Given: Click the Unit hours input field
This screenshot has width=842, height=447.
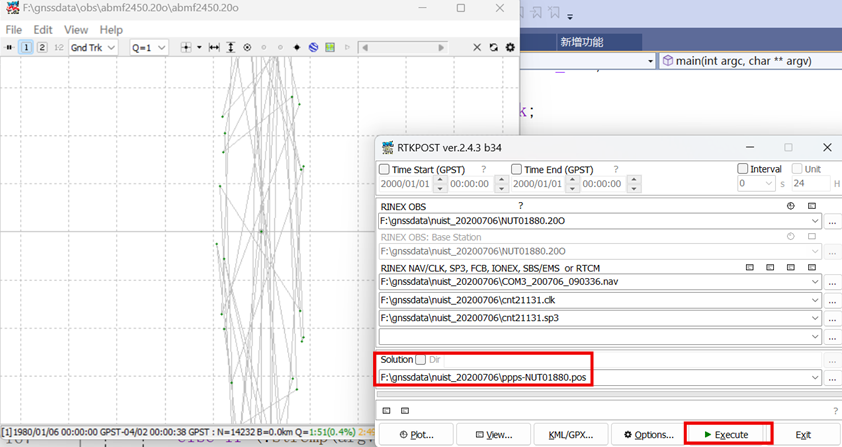Looking at the screenshot, I should pos(811,184).
